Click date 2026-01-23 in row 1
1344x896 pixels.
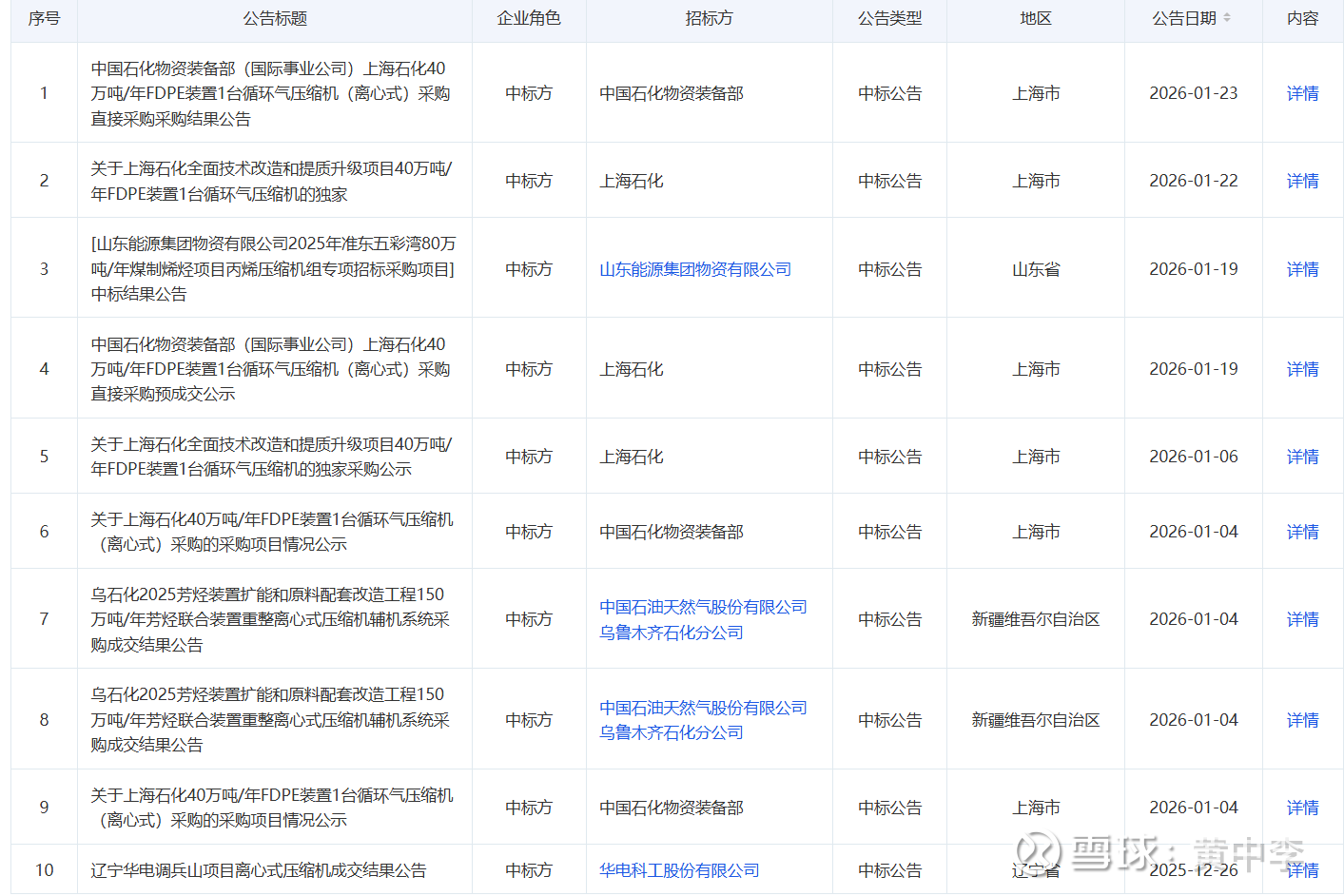[x=1194, y=93]
